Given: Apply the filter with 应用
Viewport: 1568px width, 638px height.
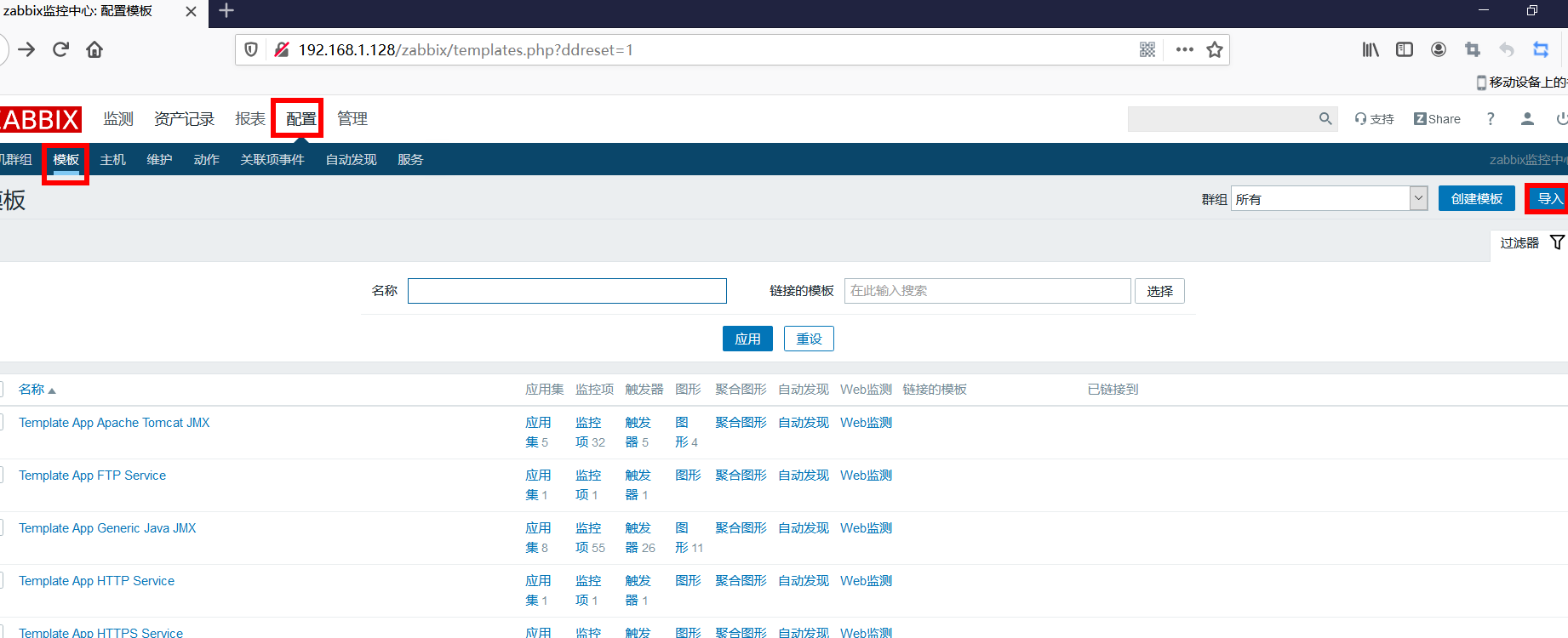Looking at the screenshot, I should coord(747,339).
